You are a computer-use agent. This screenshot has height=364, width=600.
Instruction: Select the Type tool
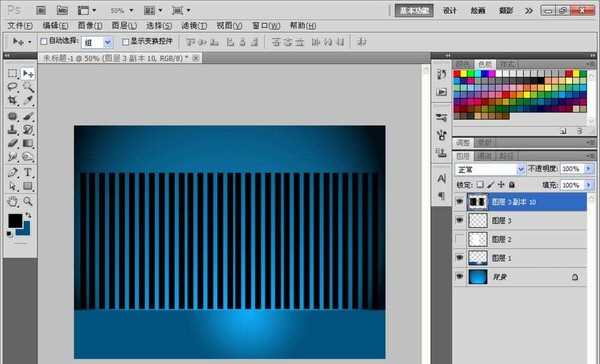(x=28, y=172)
